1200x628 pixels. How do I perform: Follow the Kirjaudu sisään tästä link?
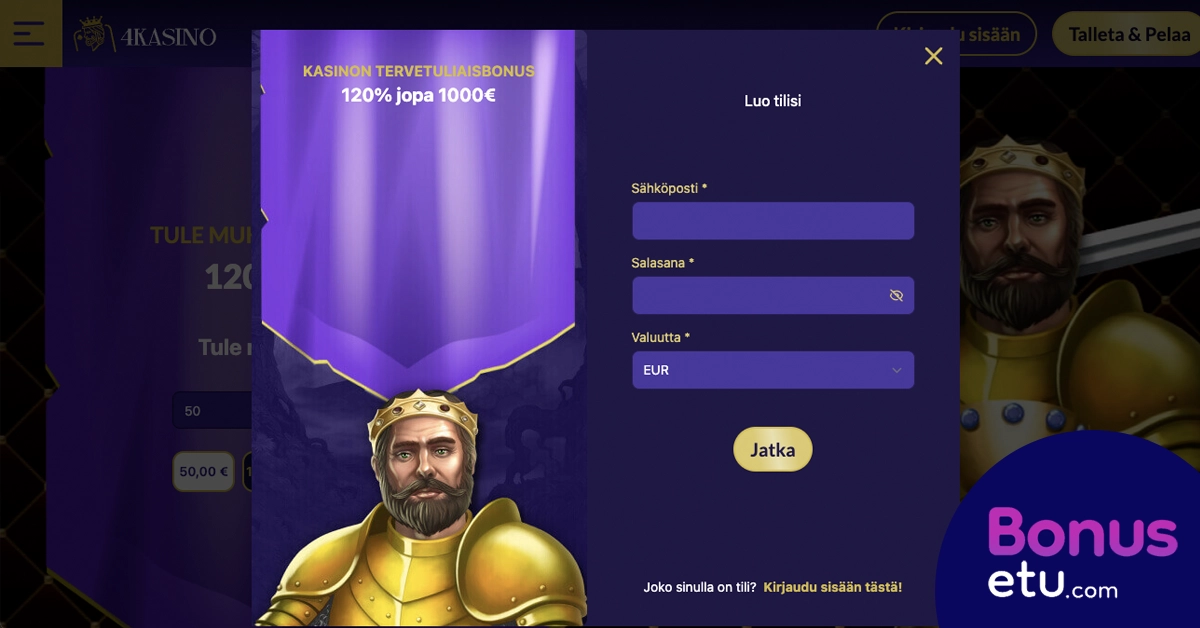tap(832, 587)
